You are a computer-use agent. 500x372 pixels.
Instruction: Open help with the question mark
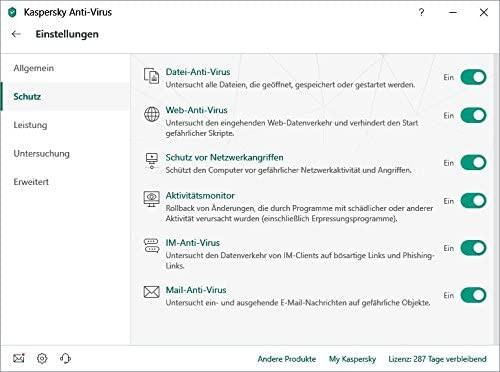(x=421, y=12)
